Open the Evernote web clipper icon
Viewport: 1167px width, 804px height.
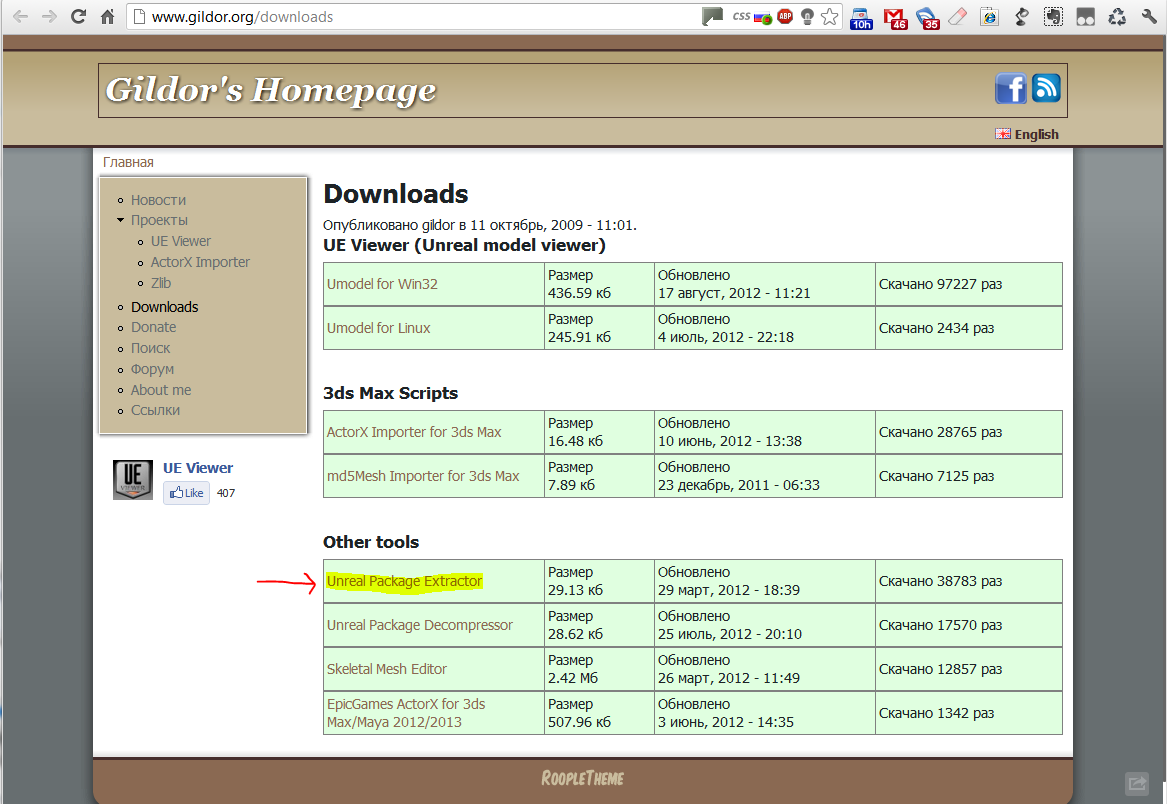point(1053,16)
